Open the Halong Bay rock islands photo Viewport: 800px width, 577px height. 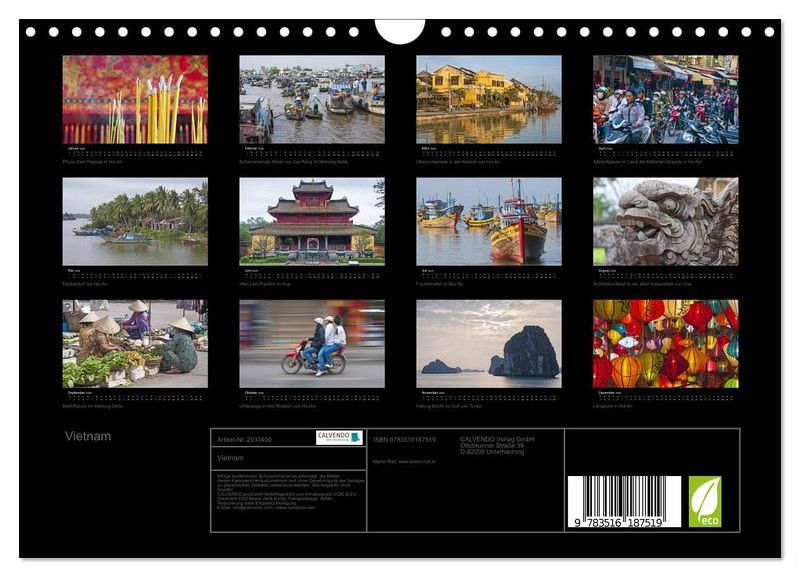tap(489, 343)
